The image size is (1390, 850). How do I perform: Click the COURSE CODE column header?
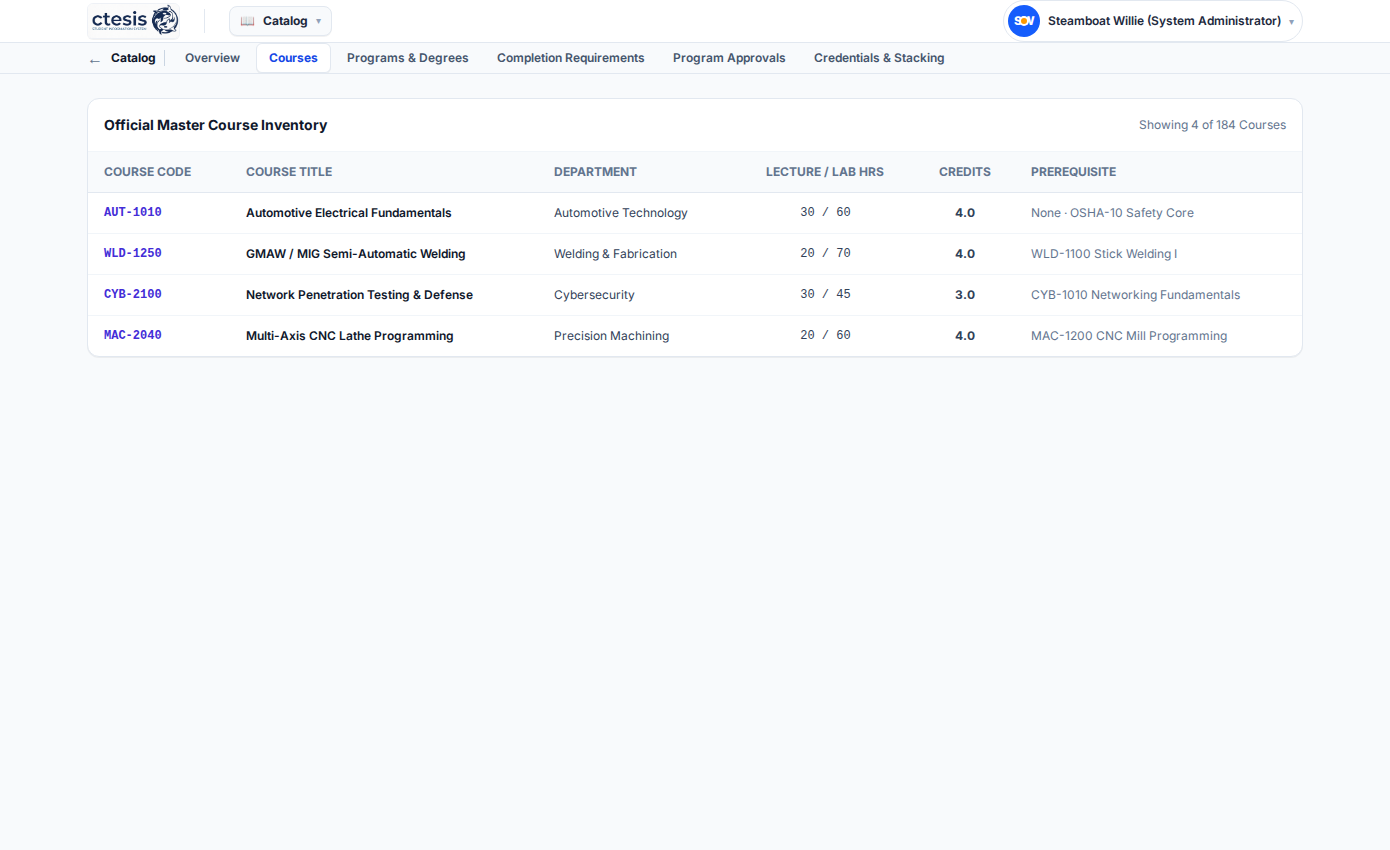[x=147, y=172]
